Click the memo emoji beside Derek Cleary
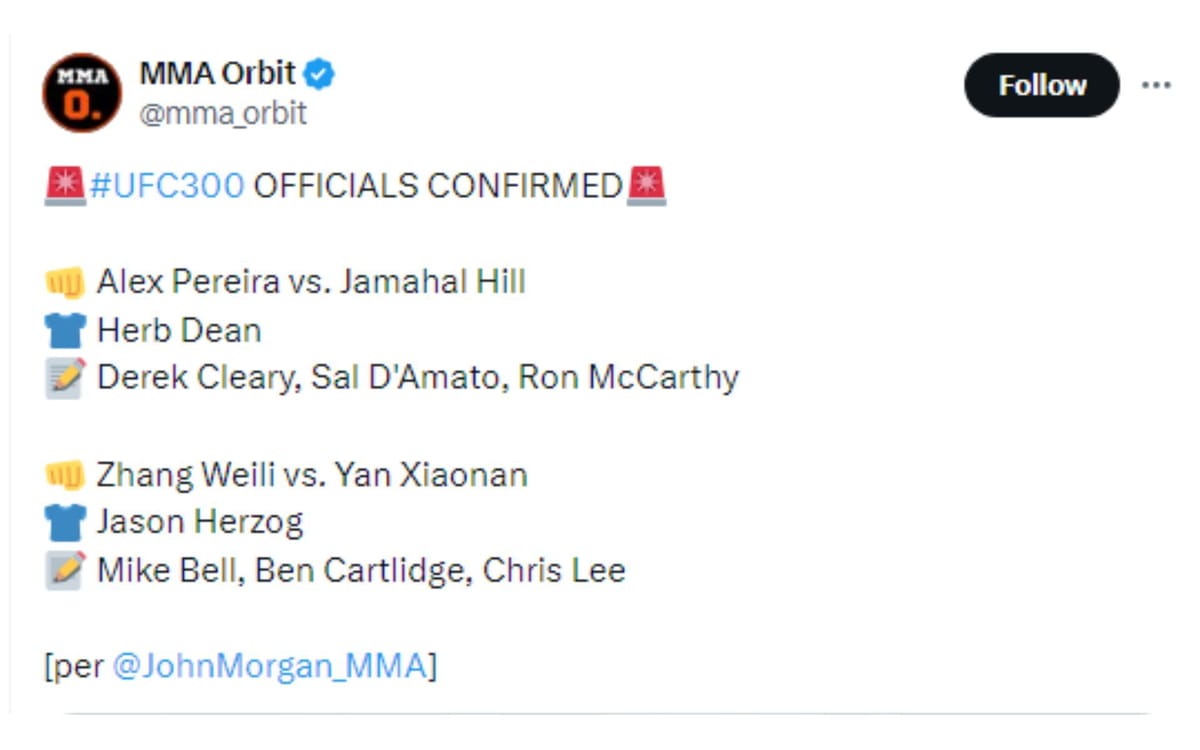Viewport: 1200px width, 750px height. (x=65, y=377)
